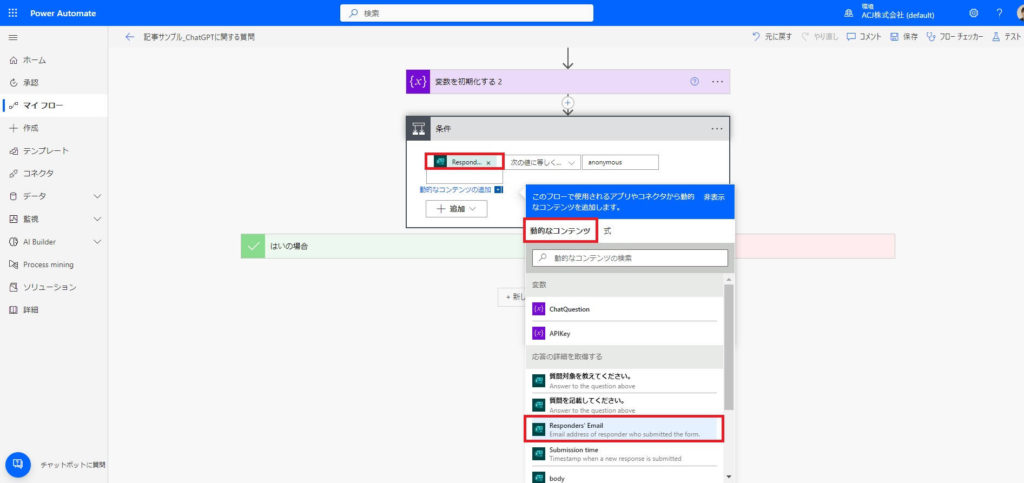Collapse the left navigation hamburger menu
Image resolution: width=1024 pixels, height=483 pixels.
[x=12, y=37]
